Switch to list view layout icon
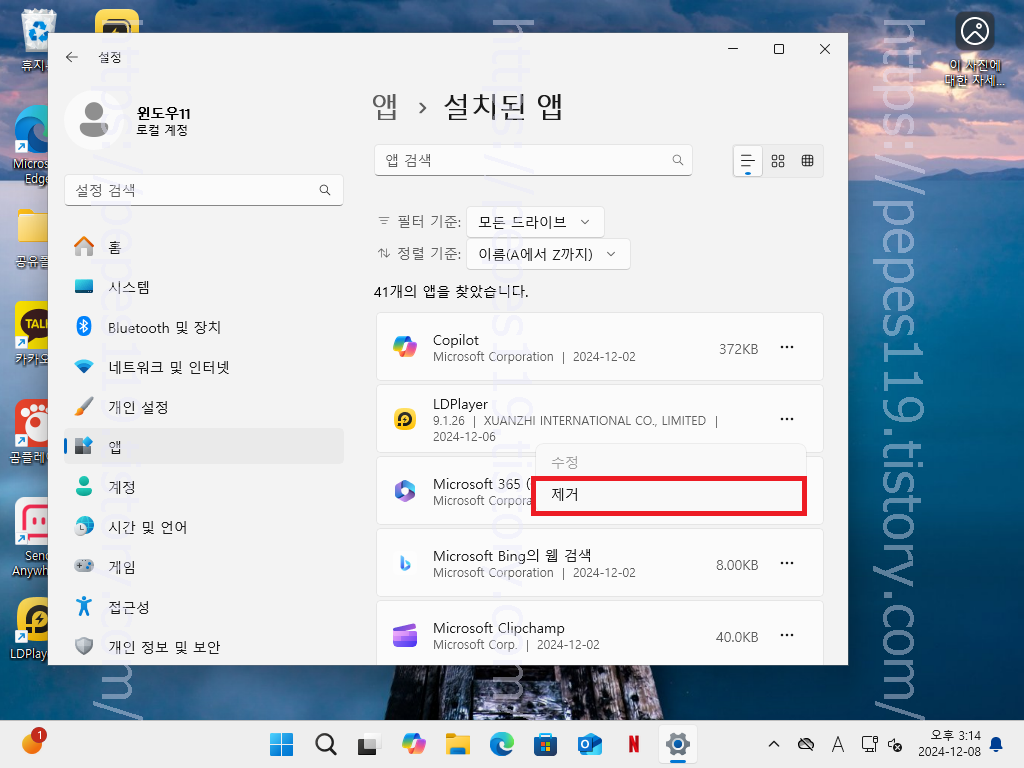 (x=748, y=161)
